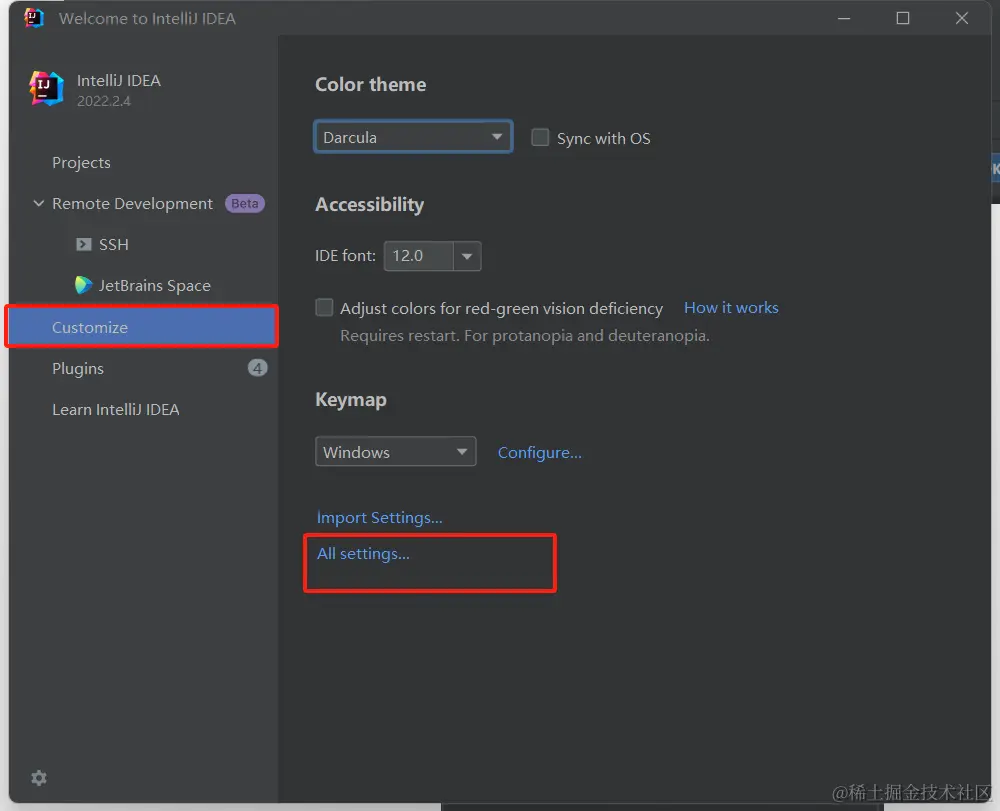Open the SSH remote development icon
The image size is (1000, 811).
[84, 244]
